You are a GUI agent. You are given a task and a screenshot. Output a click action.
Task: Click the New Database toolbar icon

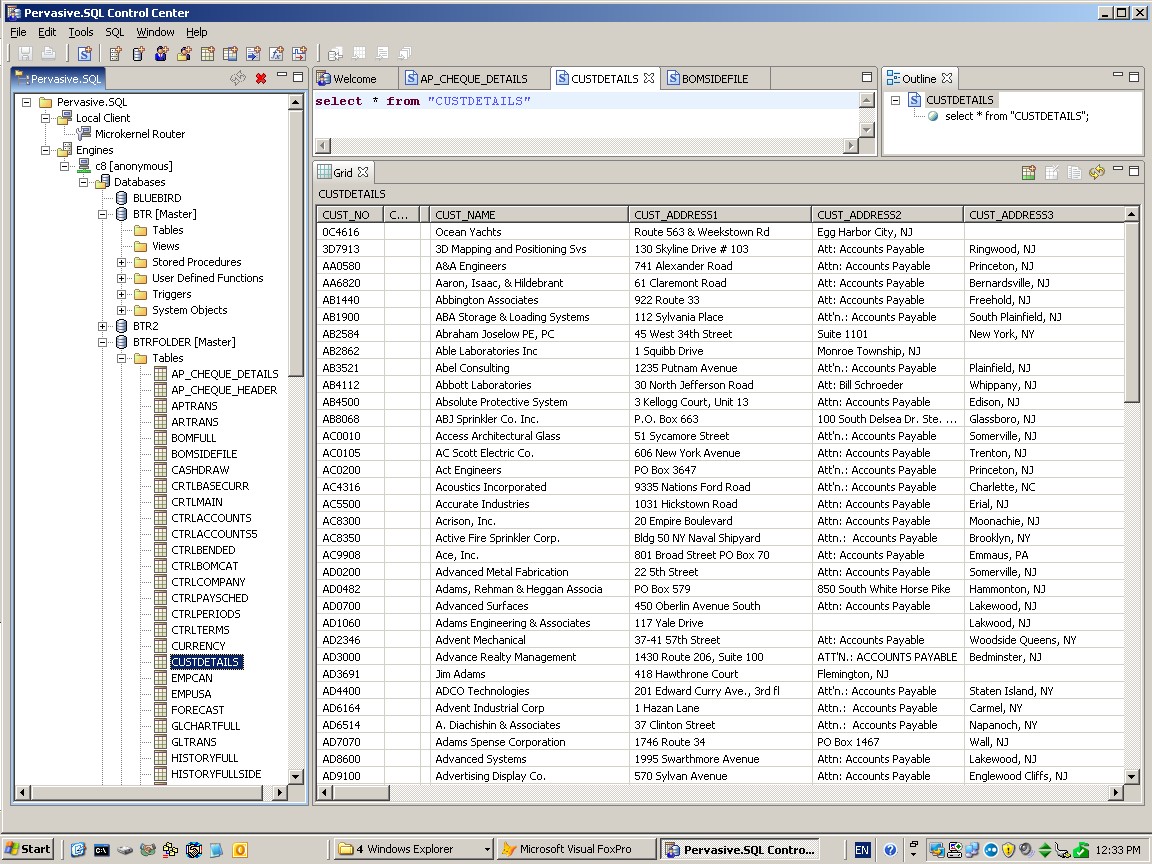tap(138, 53)
